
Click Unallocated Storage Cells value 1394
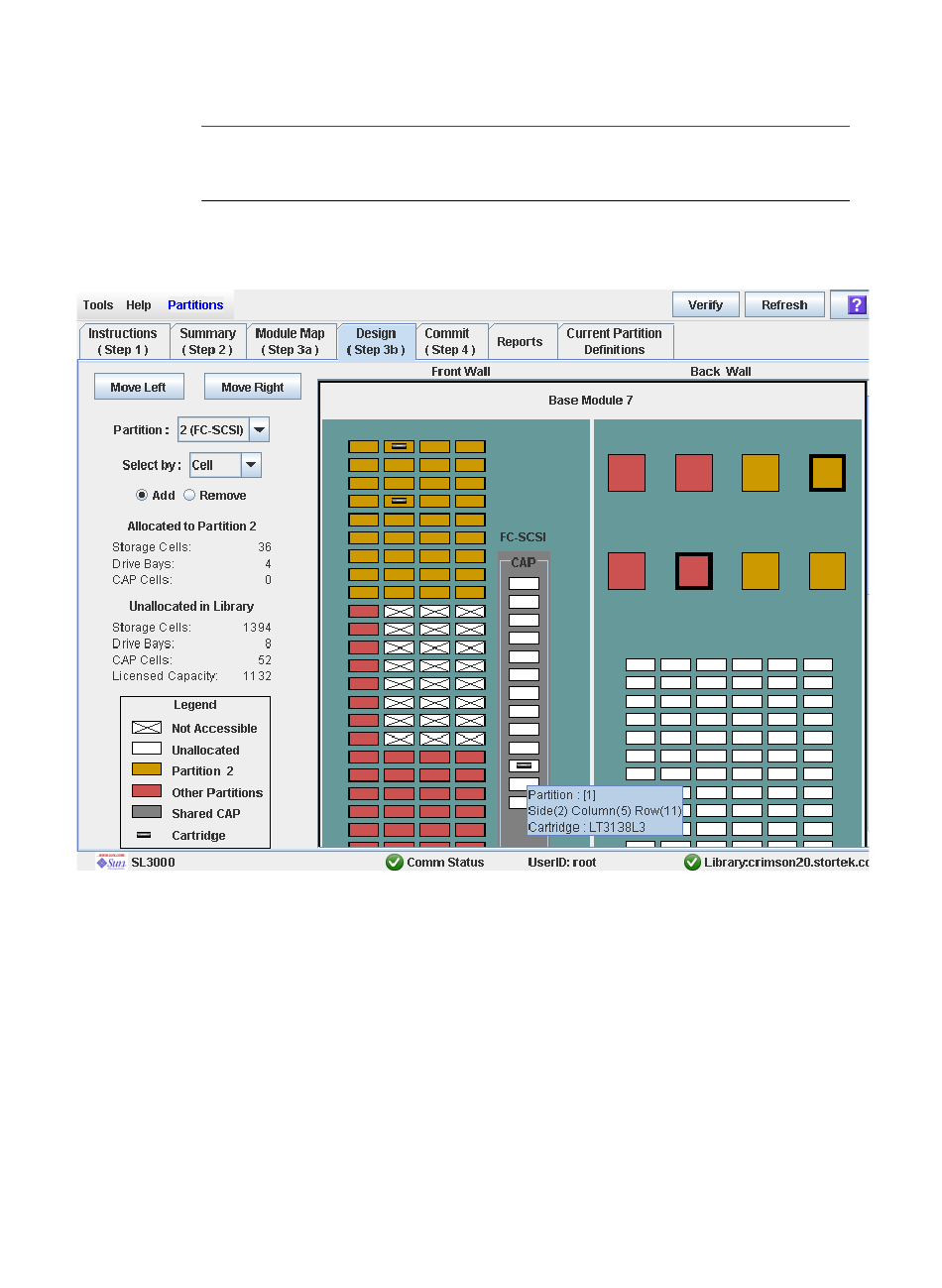coord(258,628)
